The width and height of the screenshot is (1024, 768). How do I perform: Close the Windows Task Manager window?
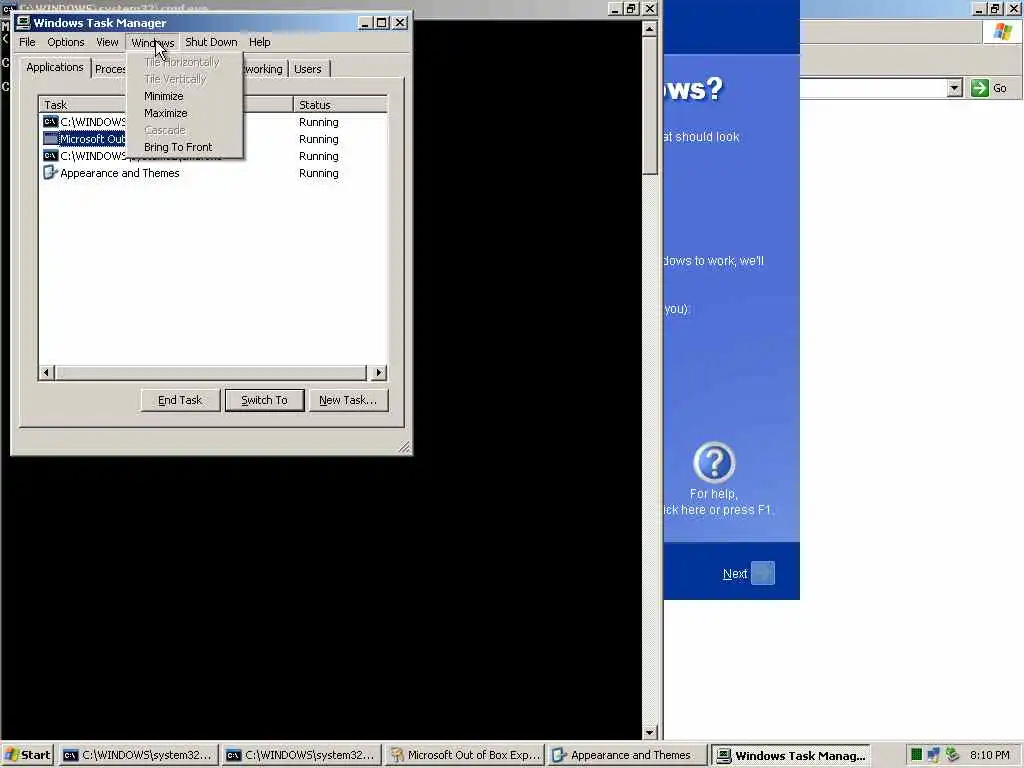coord(400,23)
